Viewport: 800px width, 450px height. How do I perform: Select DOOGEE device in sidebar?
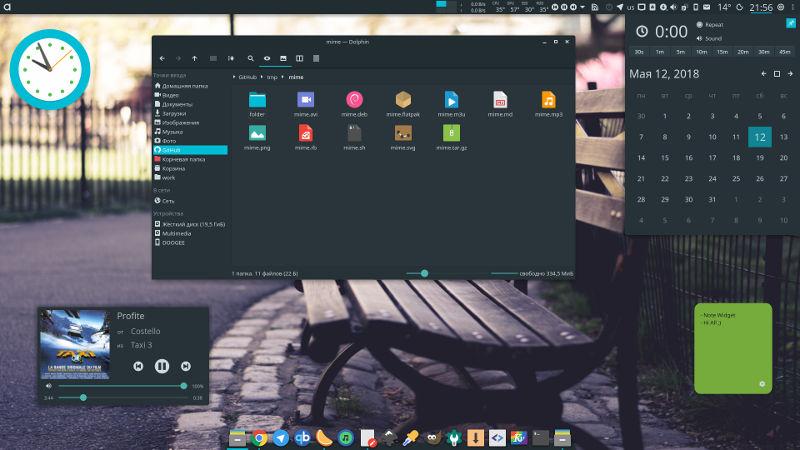click(x=175, y=243)
